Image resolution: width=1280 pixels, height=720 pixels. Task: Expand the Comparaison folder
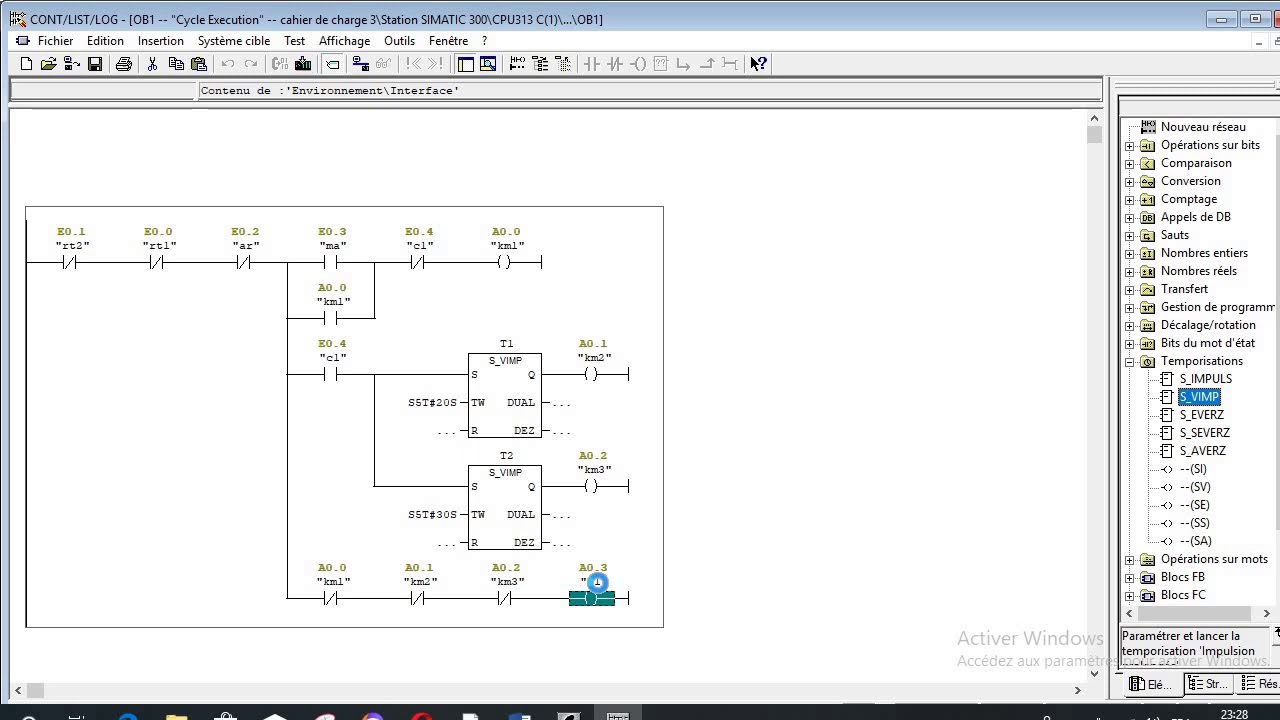[x=1130, y=164]
